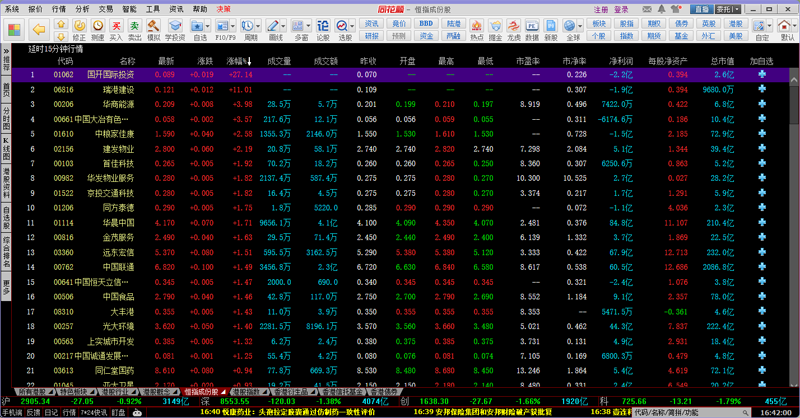Add 国开国际投资 to watchlist with plus
The width and height of the screenshot is (800, 418).
tap(762, 75)
